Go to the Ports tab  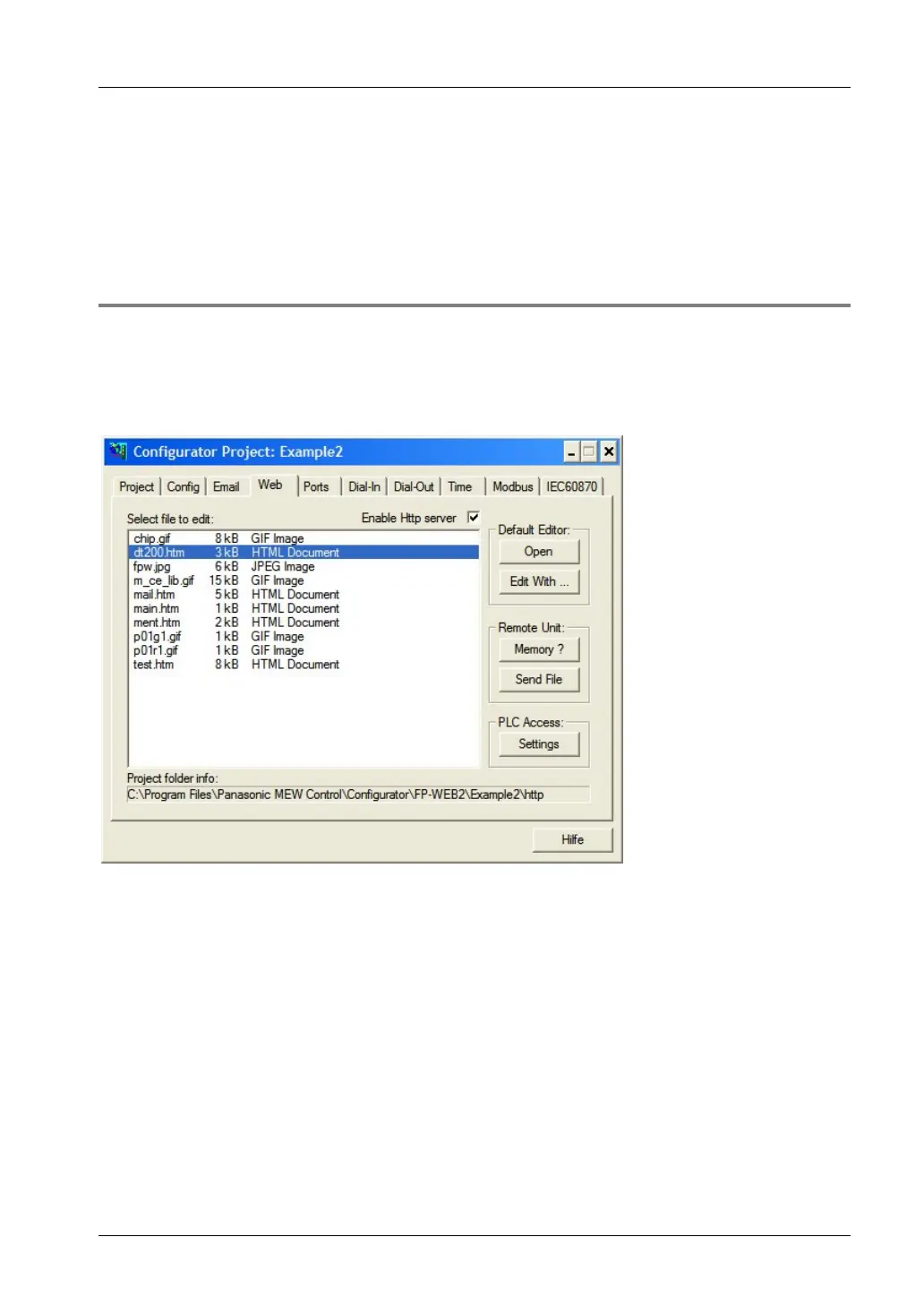click(x=316, y=487)
